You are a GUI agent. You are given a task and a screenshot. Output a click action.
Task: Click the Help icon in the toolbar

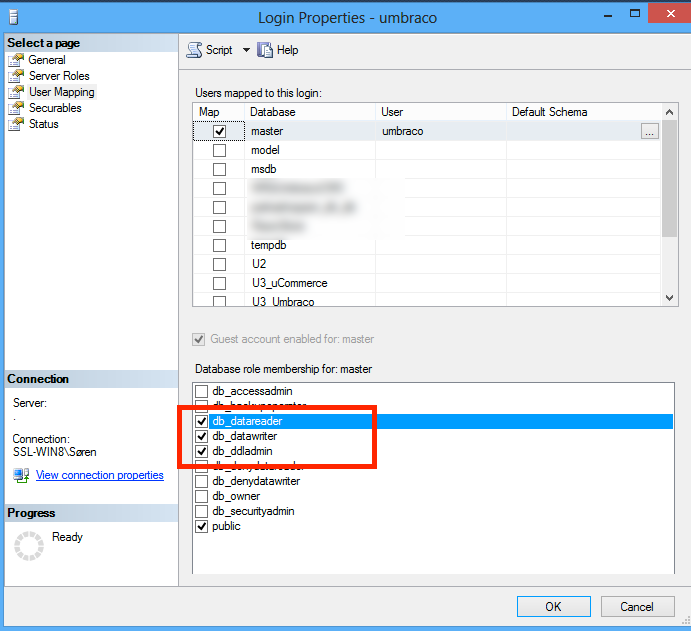[265, 50]
